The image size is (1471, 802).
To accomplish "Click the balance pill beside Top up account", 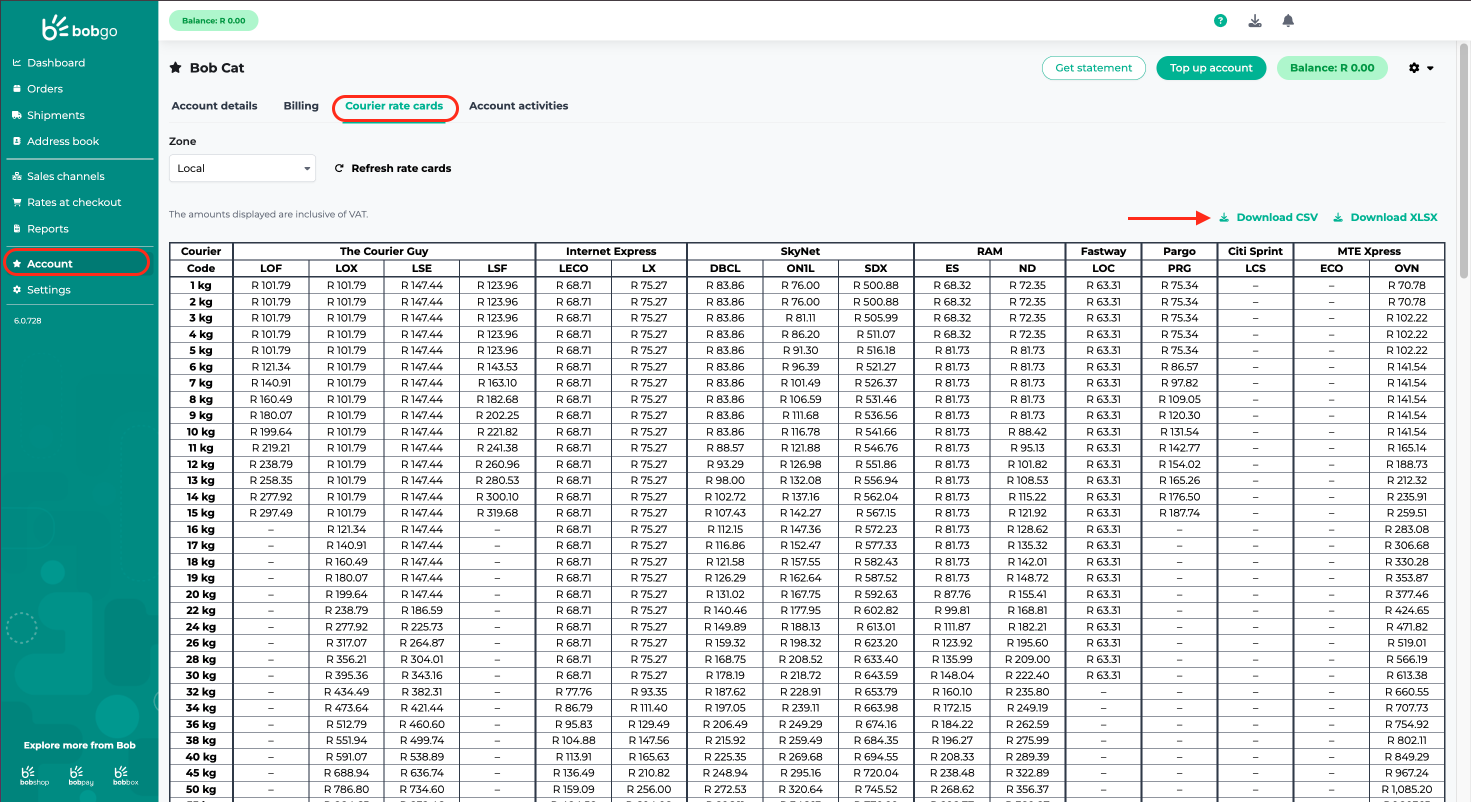I will (x=1332, y=68).
